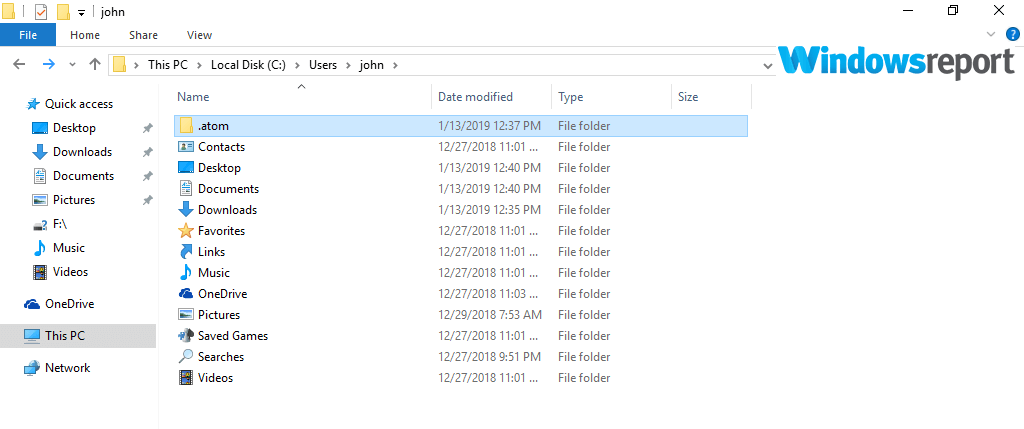This screenshot has height=429, width=1024.
Task: Select the Searches folder in the file list
Action: pos(220,357)
